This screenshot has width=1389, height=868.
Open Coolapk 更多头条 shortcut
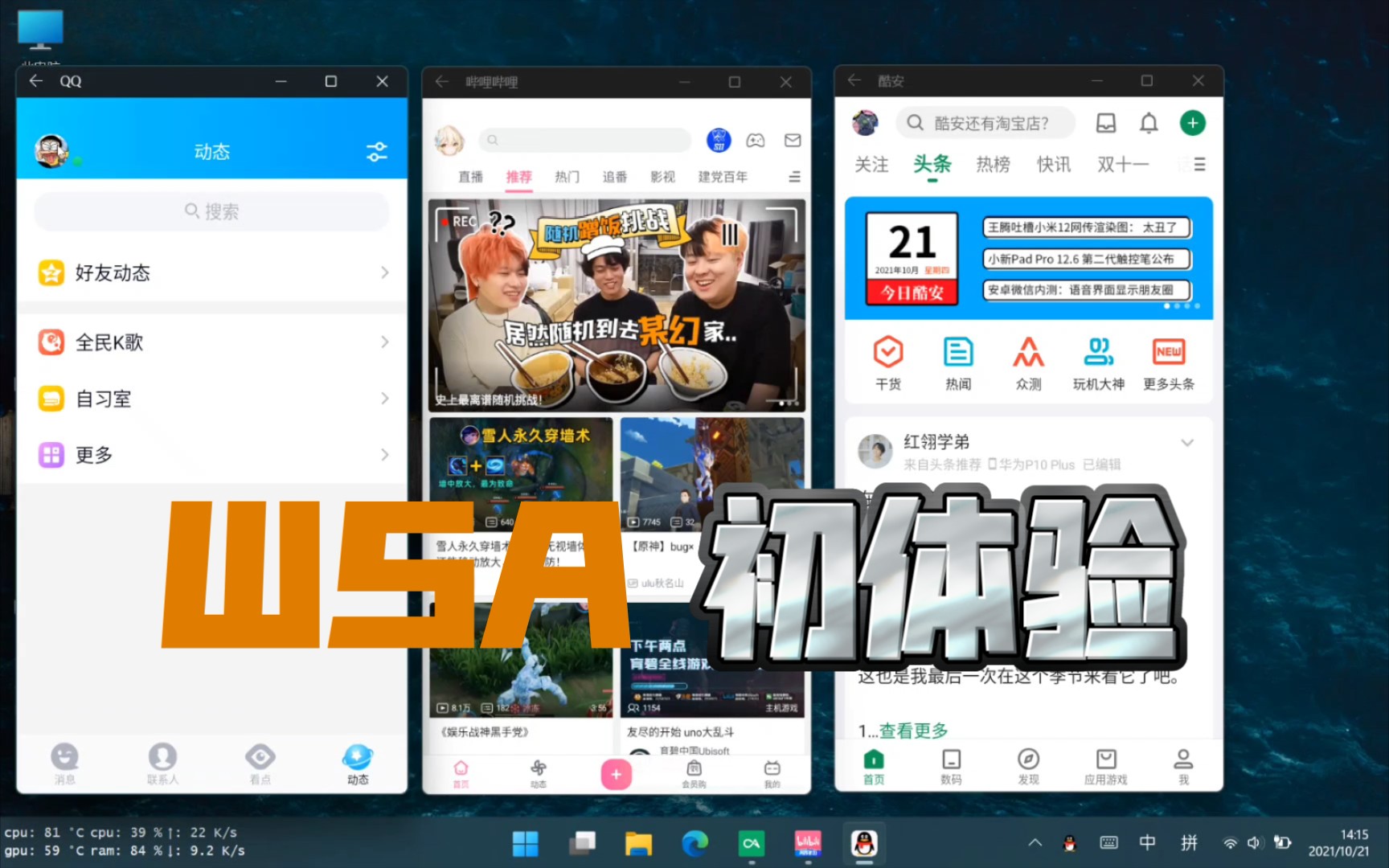1169,362
